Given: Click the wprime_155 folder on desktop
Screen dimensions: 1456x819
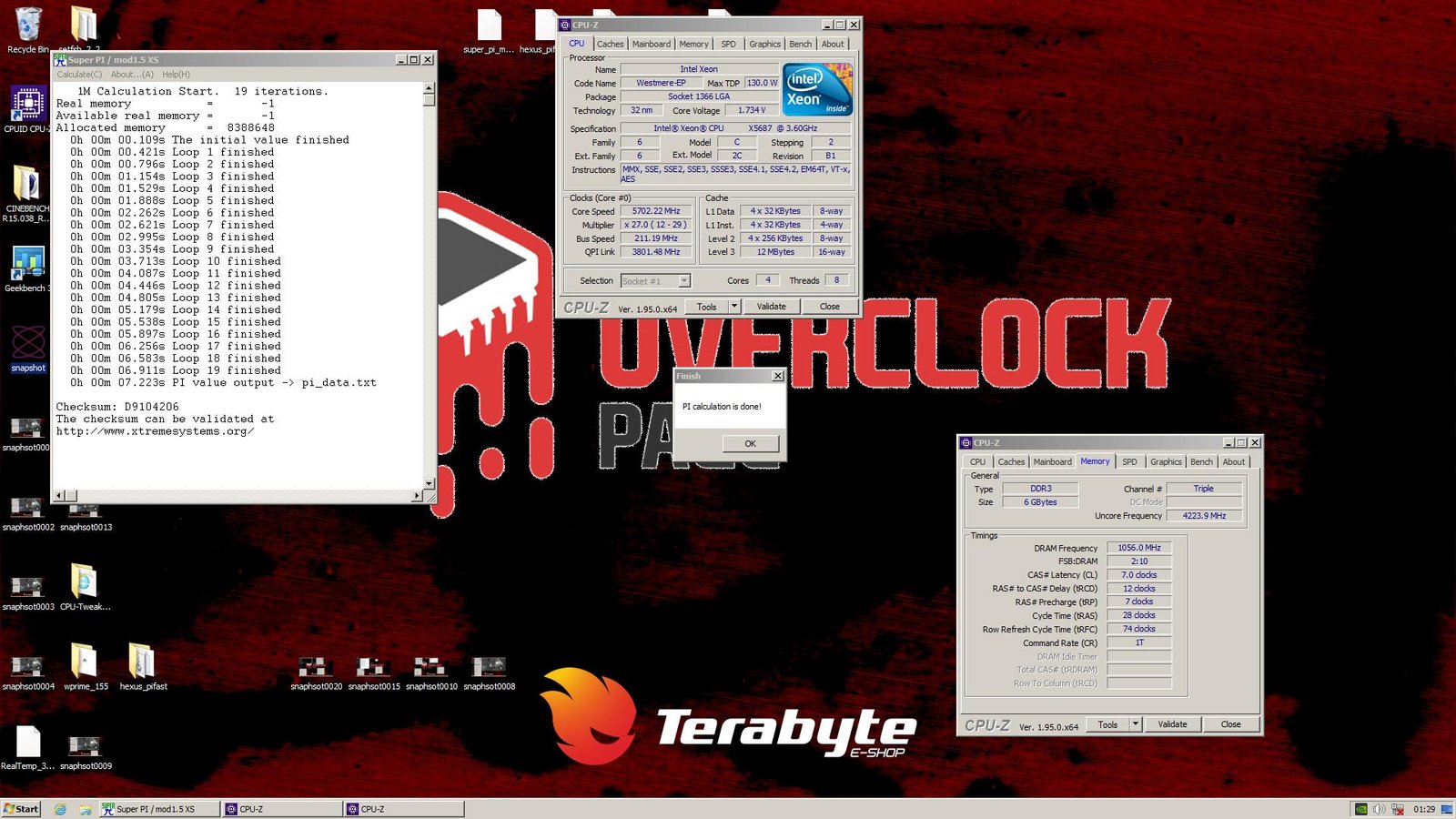Looking at the screenshot, I should tap(85, 662).
